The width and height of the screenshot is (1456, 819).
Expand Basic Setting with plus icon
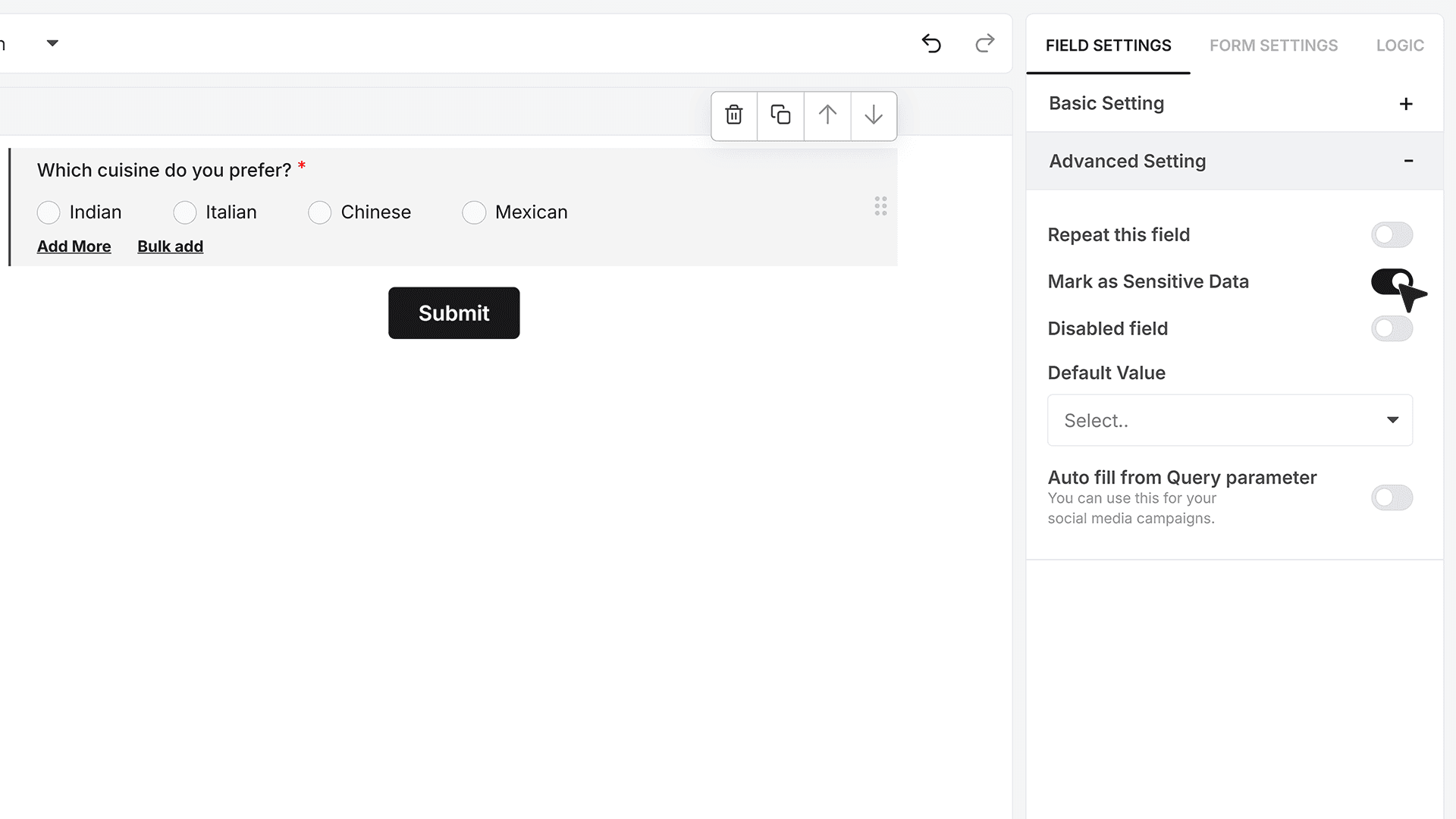pos(1406,104)
